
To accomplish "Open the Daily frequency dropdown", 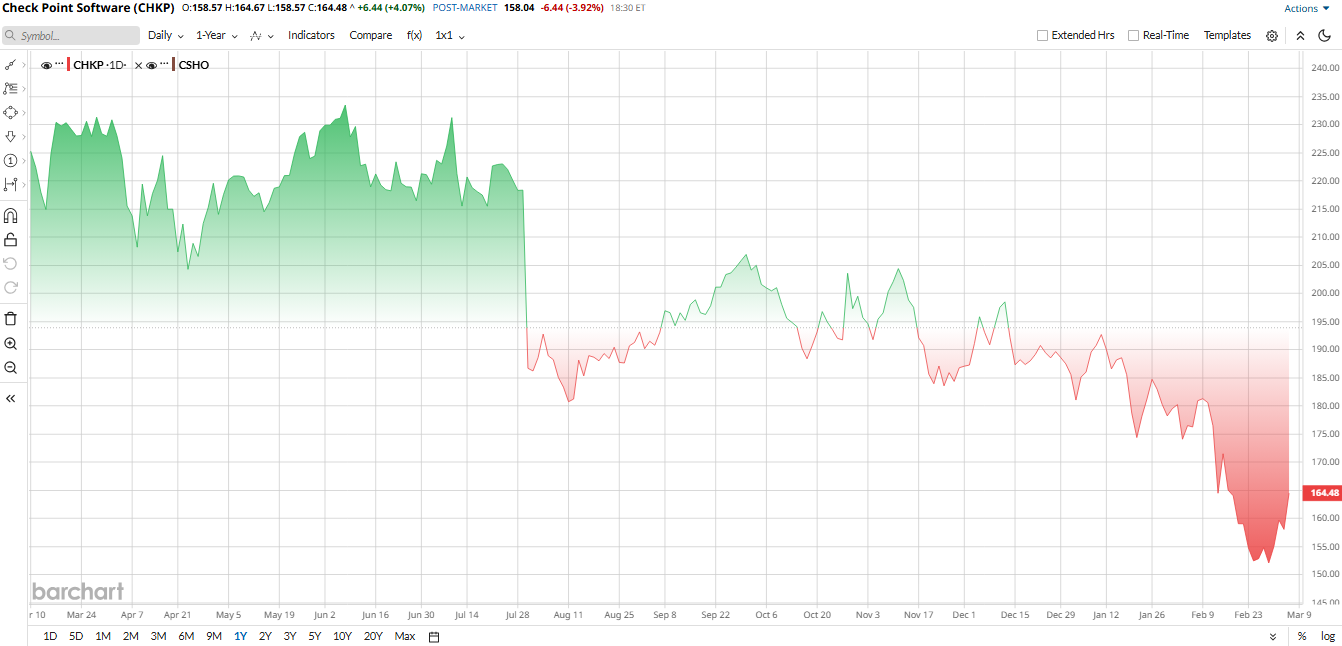I will tap(166, 35).
